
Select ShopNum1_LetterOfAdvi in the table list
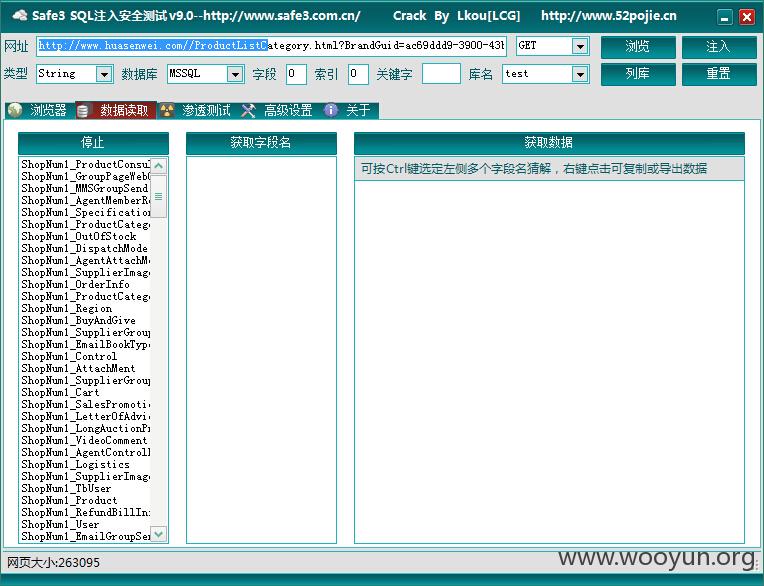85,416
